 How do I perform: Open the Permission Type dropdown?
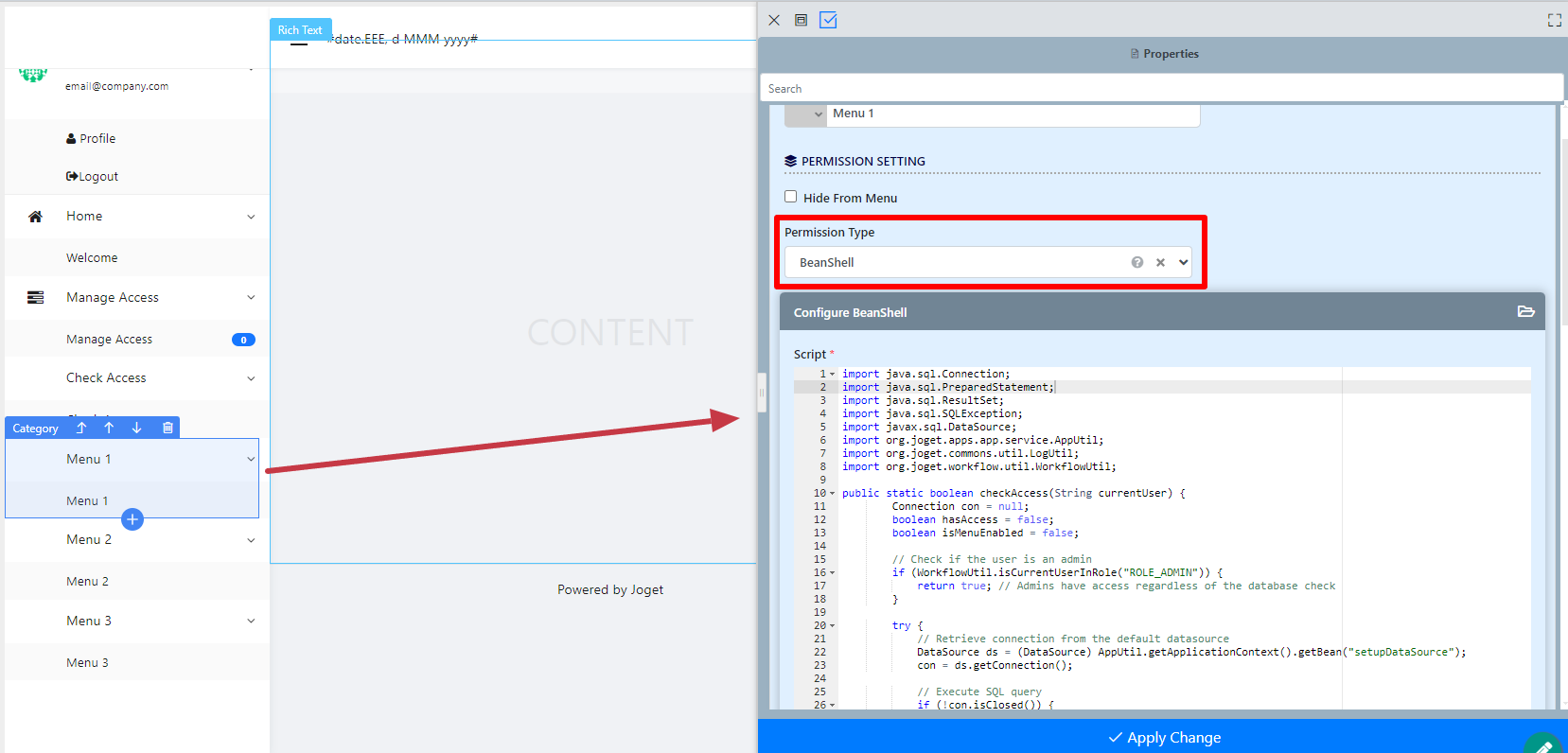[1183, 262]
